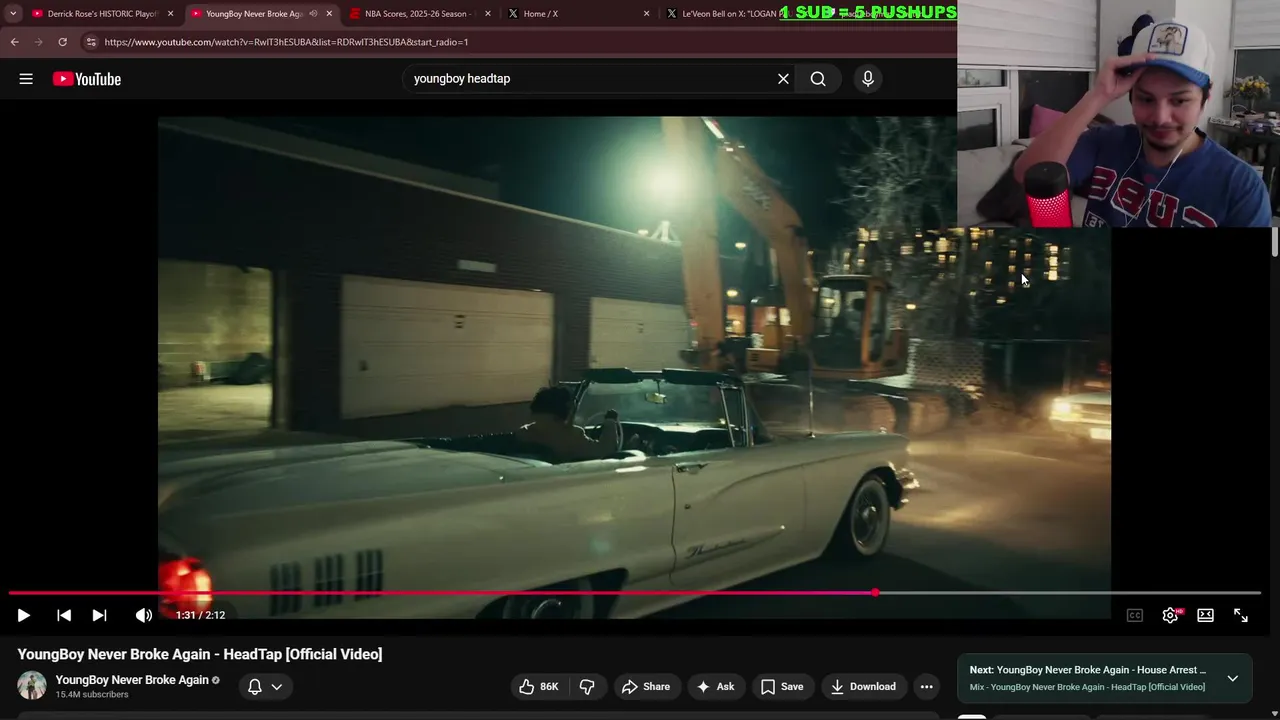The height and width of the screenshot is (720, 1280).
Task: Play the paused video
Action: pyautogui.click(x=23, y=615)
